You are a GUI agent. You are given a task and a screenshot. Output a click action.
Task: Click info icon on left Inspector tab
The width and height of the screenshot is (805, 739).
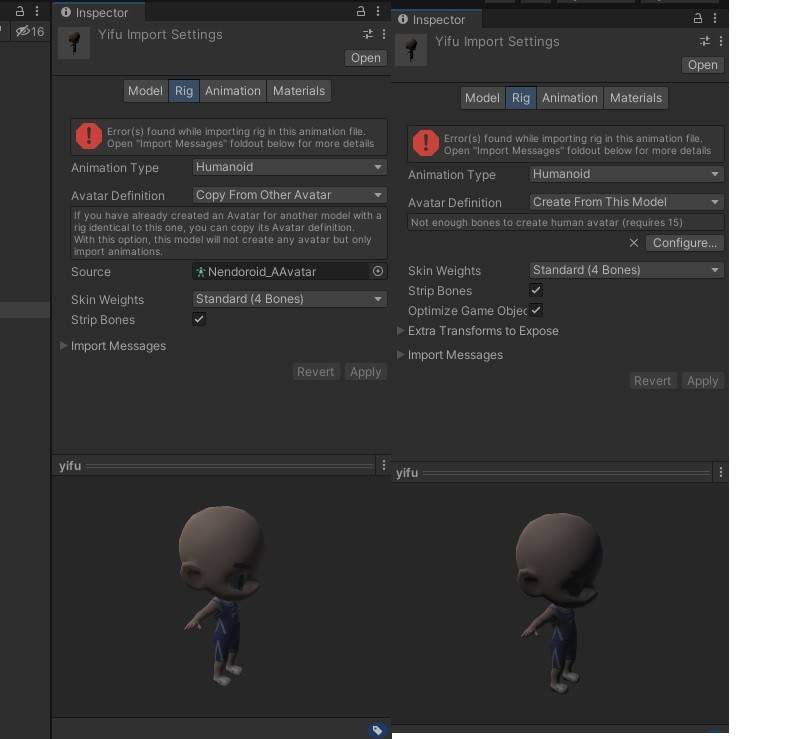pos(66,12)
